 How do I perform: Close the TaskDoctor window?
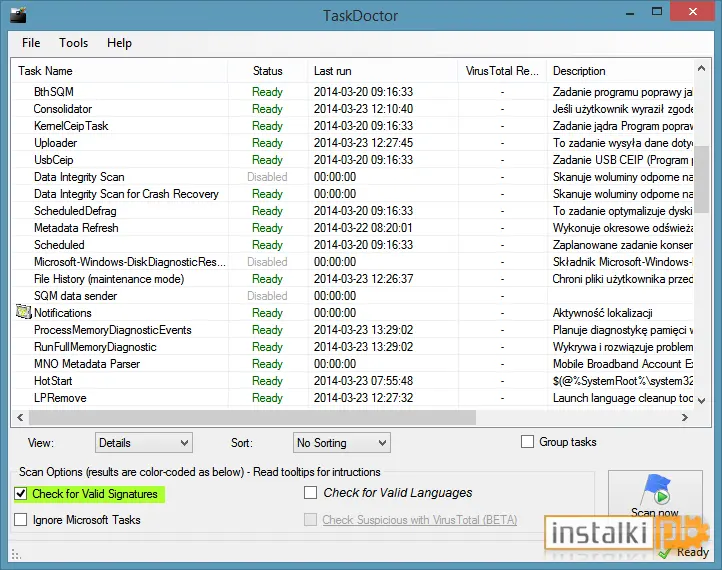(x=693, y=12)
